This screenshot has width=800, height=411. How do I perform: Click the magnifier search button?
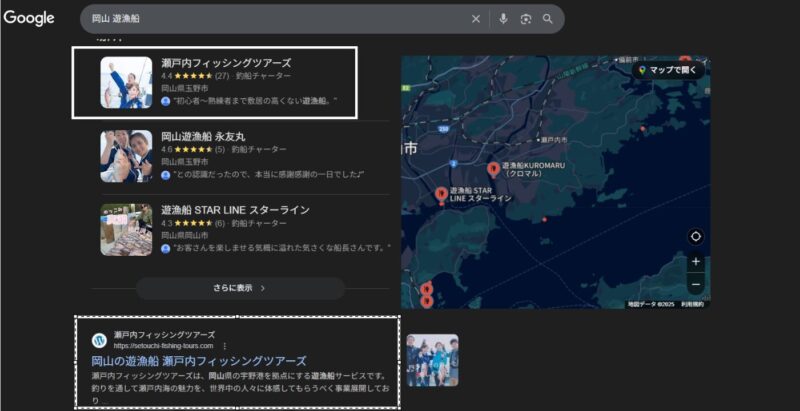(x=547, y=19)
